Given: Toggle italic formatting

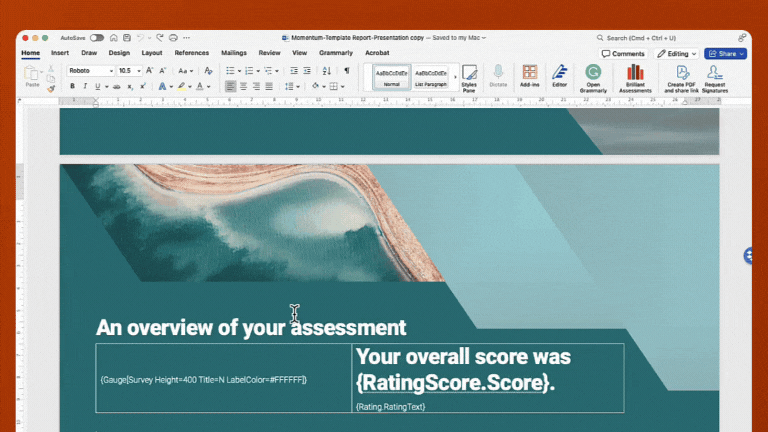Looking at the screenshot, I should 85,86.
